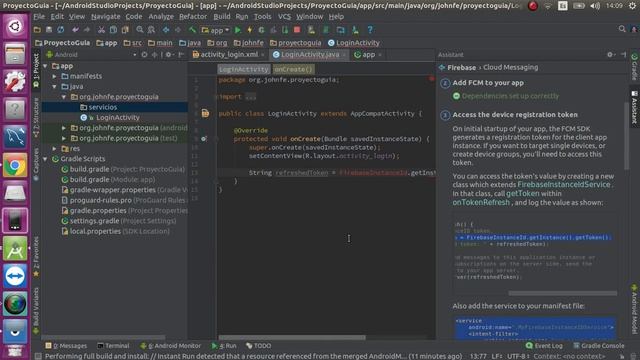This screenshot has width=640, height=360.
Task: Hide the Assistant panel with its hide icon
Action: pos(624,54)
